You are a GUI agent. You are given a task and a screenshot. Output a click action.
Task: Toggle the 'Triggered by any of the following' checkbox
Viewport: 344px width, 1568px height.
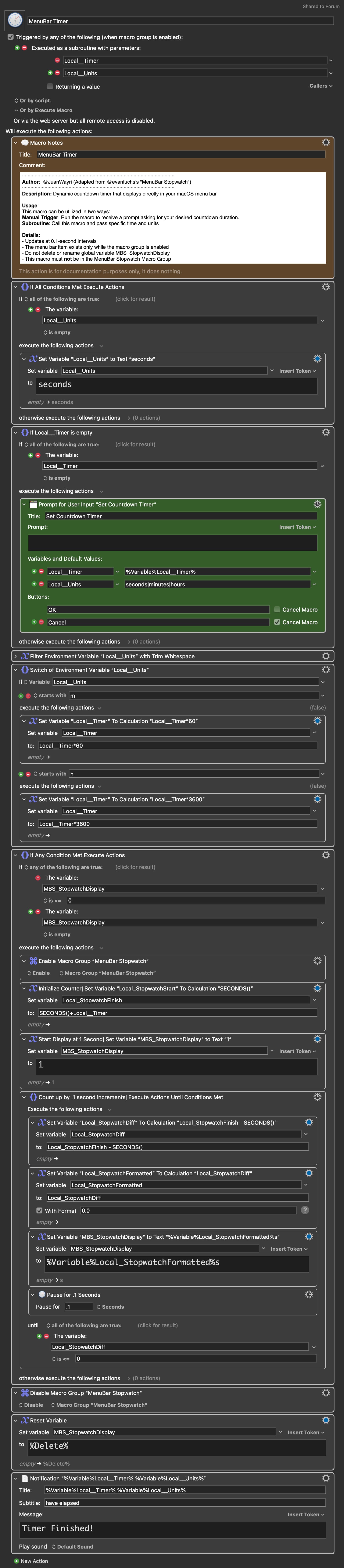click(10, 37)
